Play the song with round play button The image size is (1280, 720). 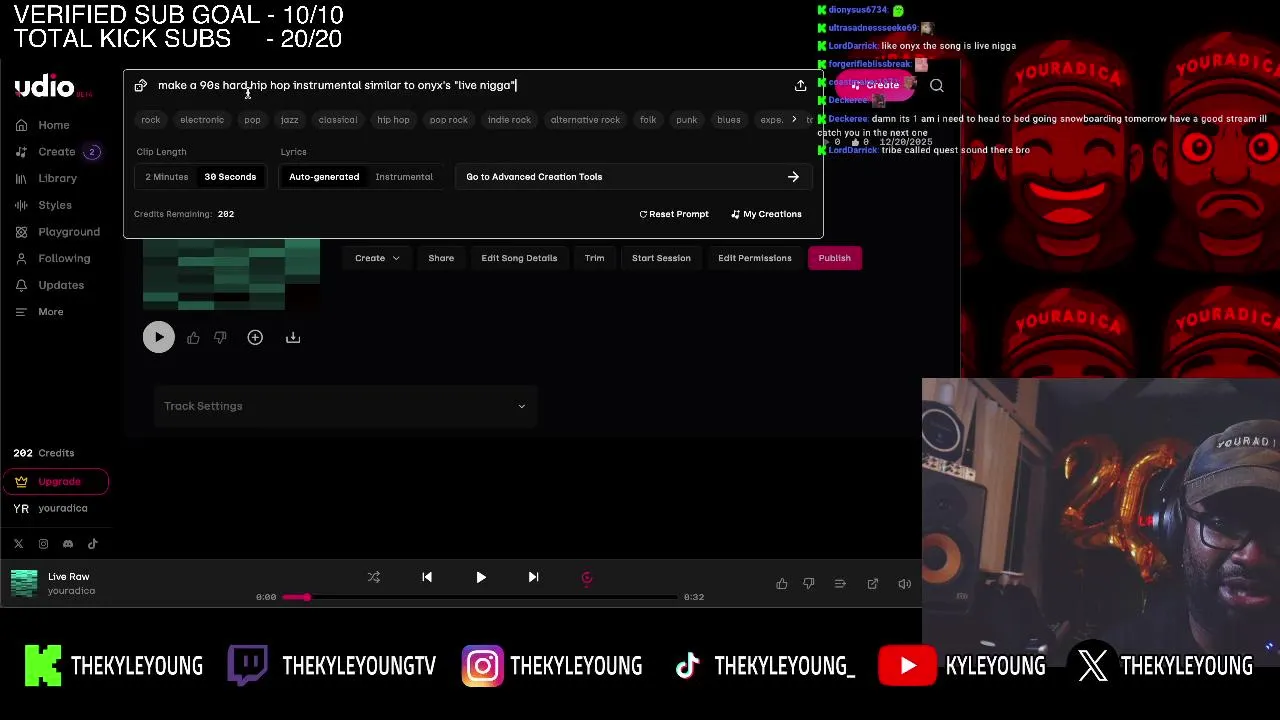159,338
